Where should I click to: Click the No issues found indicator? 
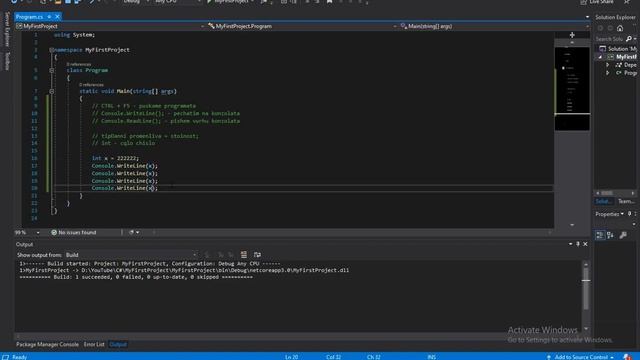click(x=74, y=232)
